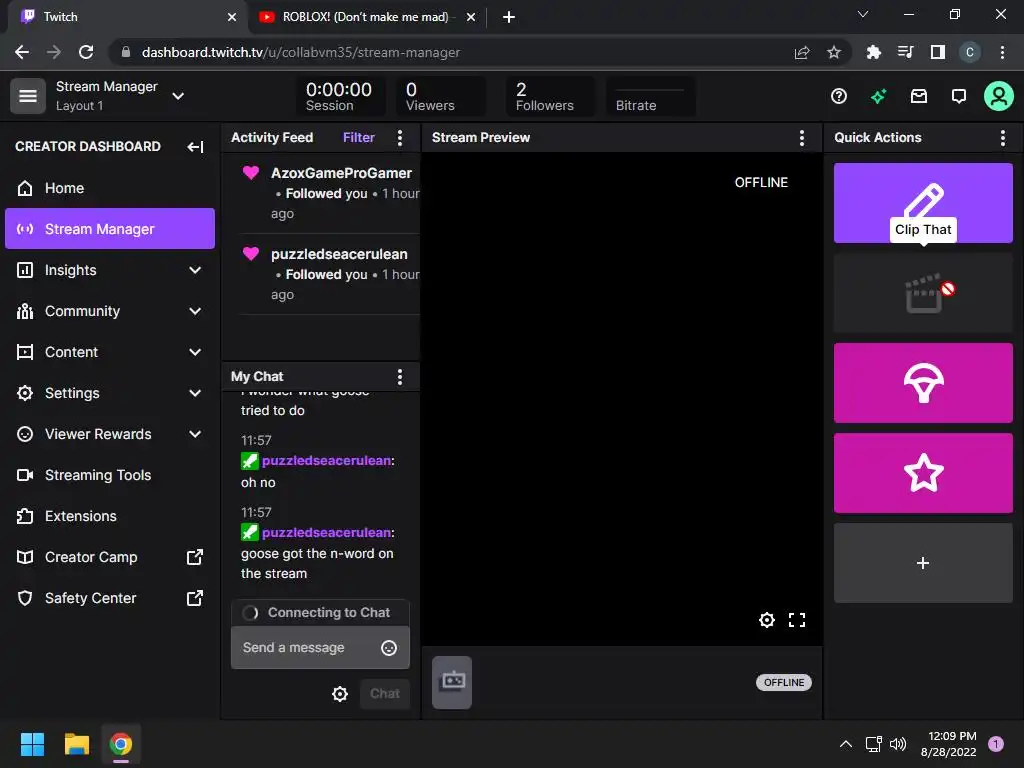Viewport: 1024px width, 768px height.
Task: Reload the page
Action: (x=86, y=52)
